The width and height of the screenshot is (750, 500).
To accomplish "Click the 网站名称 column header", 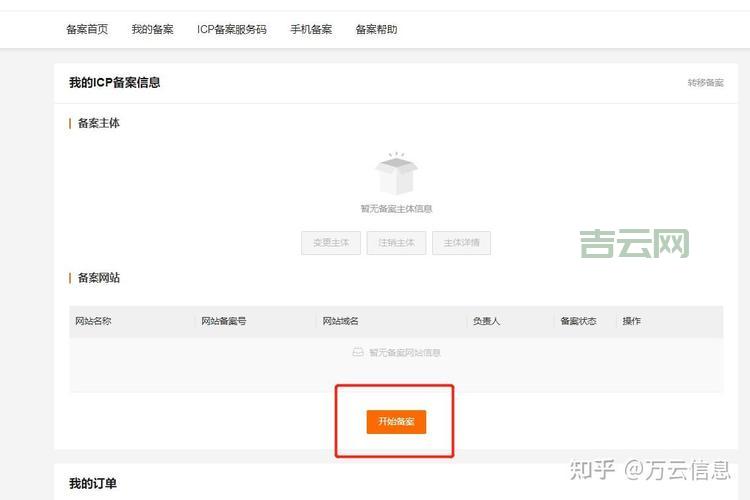I will pyautogui.click(x=93, y=321).
